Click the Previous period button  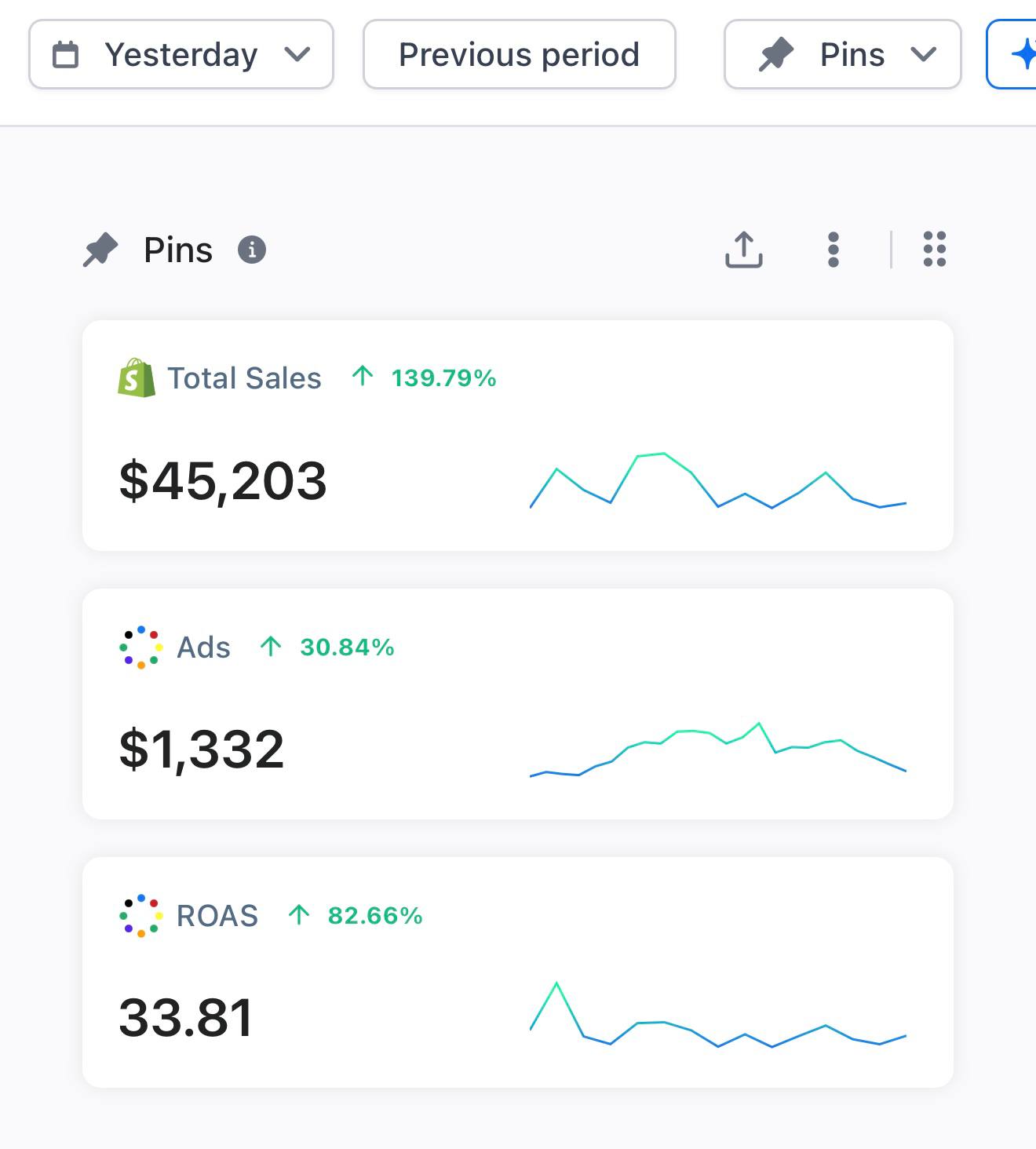[520, 54]
